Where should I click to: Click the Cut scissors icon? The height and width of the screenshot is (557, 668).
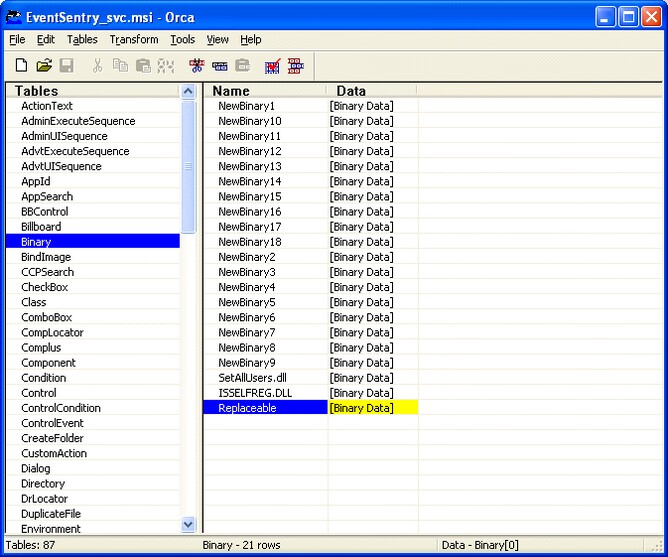point(98,66)
